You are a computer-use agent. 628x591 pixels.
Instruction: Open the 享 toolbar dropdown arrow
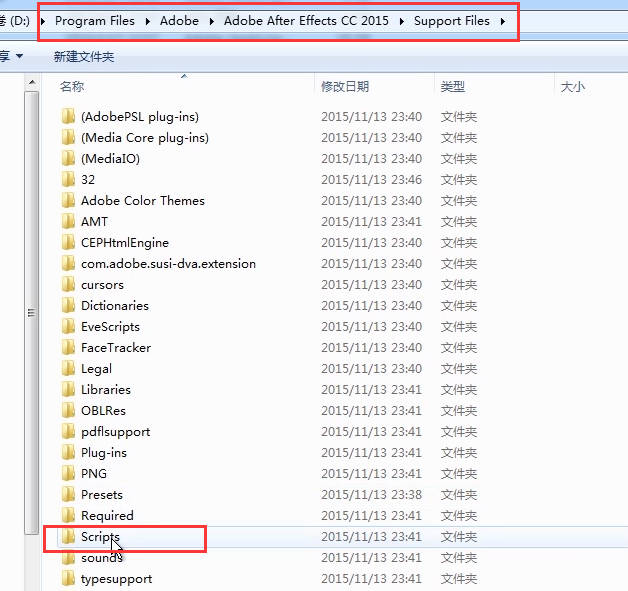click(19, 56)
